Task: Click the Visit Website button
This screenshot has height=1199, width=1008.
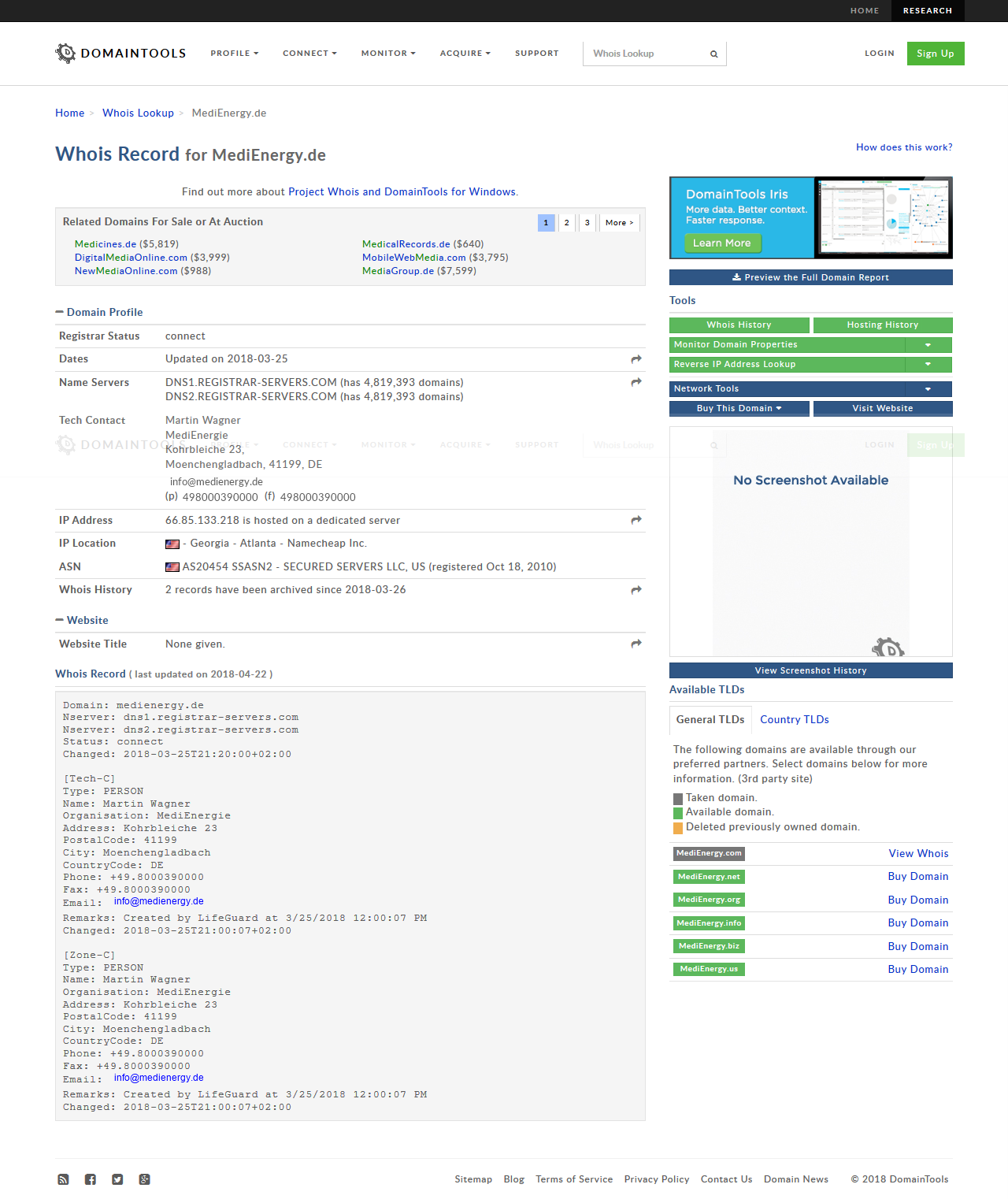Action: [x=883, y=409]
